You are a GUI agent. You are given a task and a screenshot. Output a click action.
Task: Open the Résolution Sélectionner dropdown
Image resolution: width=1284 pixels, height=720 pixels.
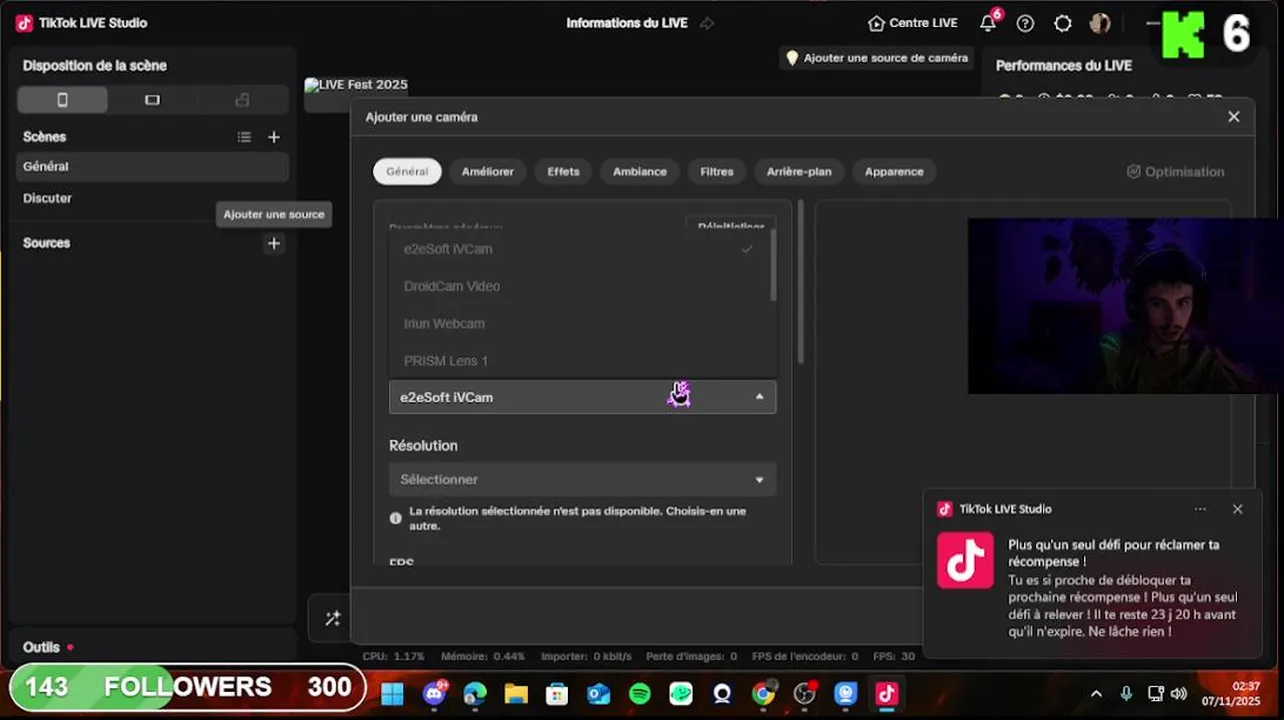(x=582, y=480)
